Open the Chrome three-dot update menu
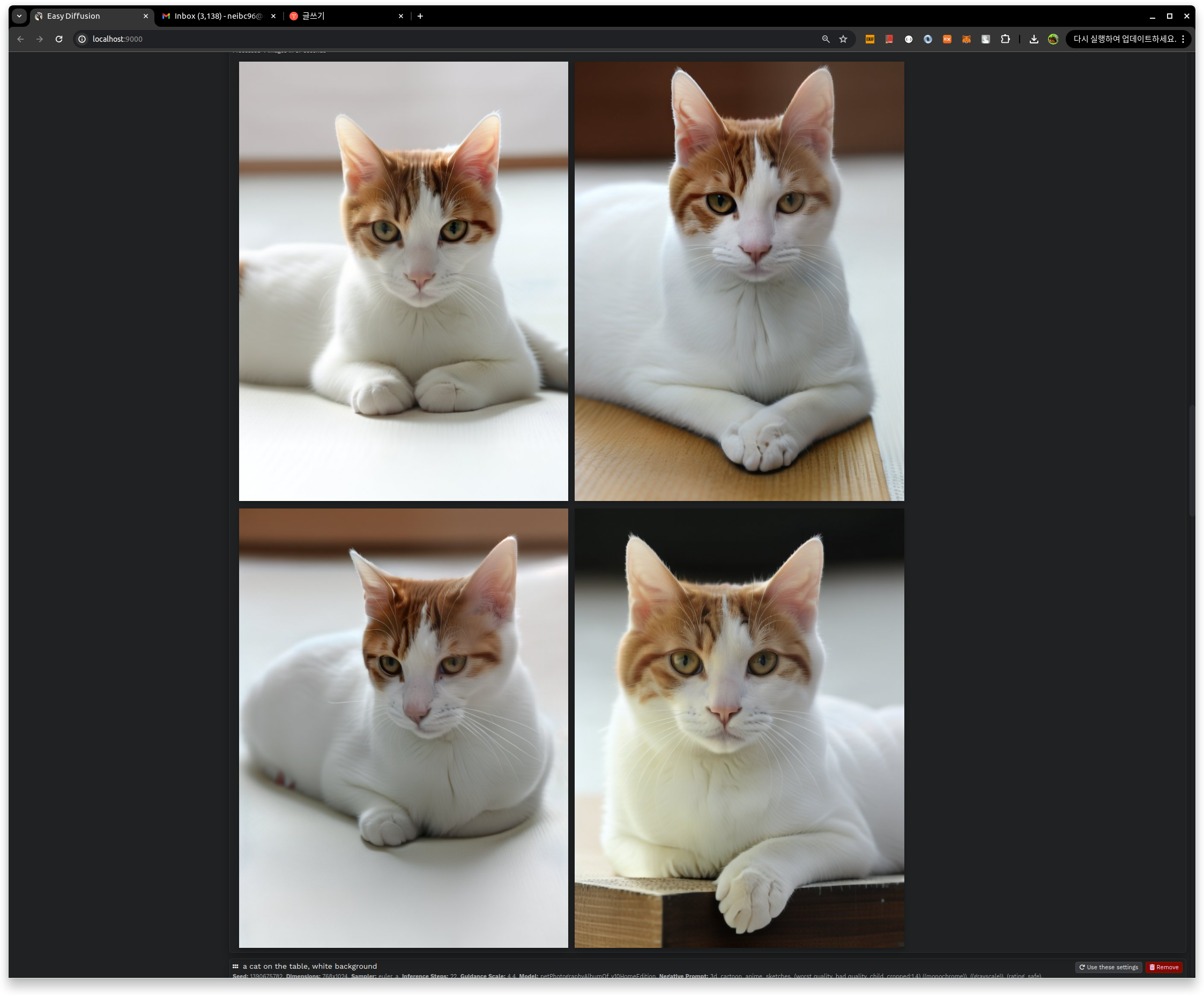 (1183, 39)
